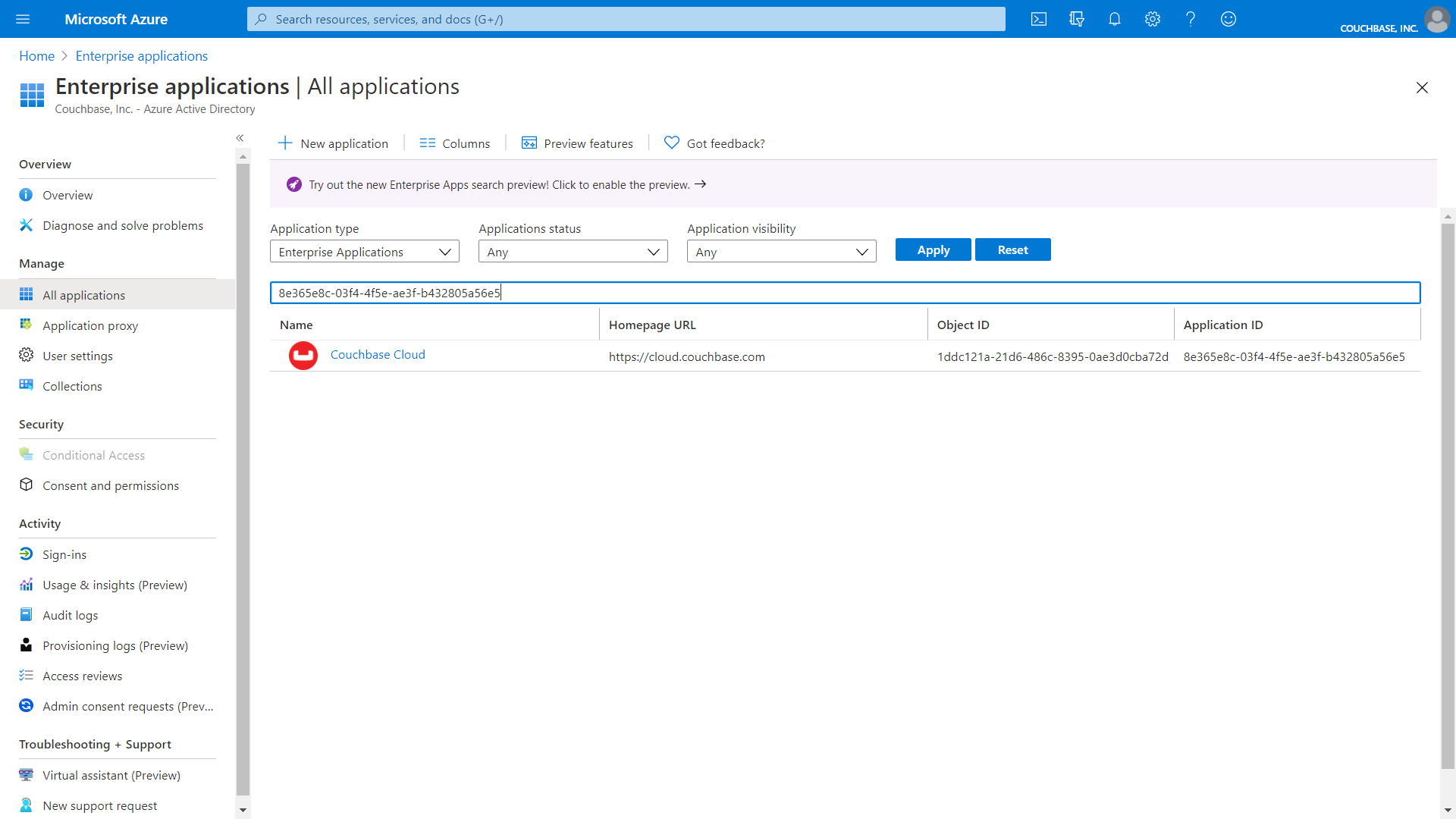The image size is (1456, 819).
Task: Open the Cloud Shell terminal icon
Action: click(1039, 19)
